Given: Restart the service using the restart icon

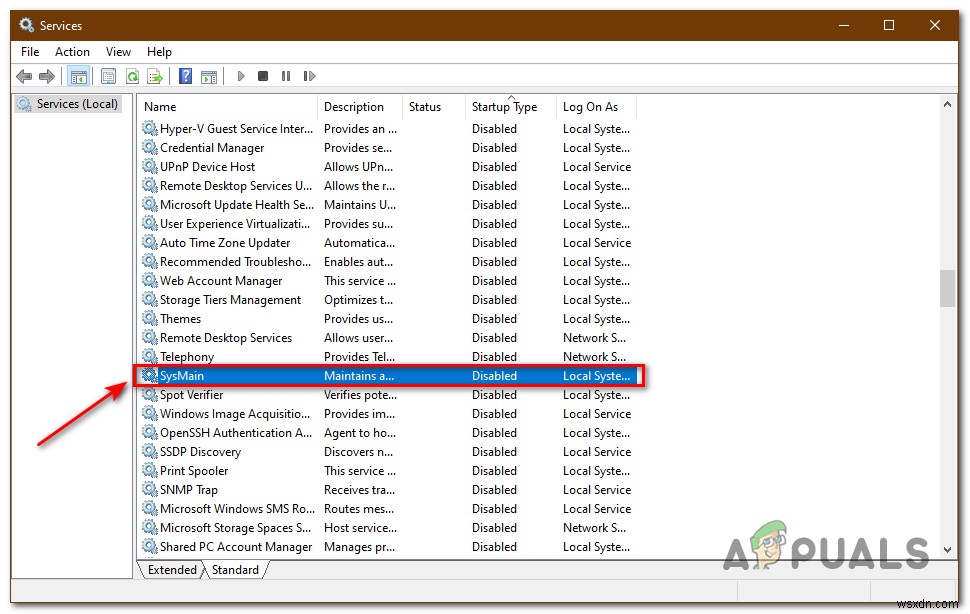Looking at the screenshot, I should (310, 75).
